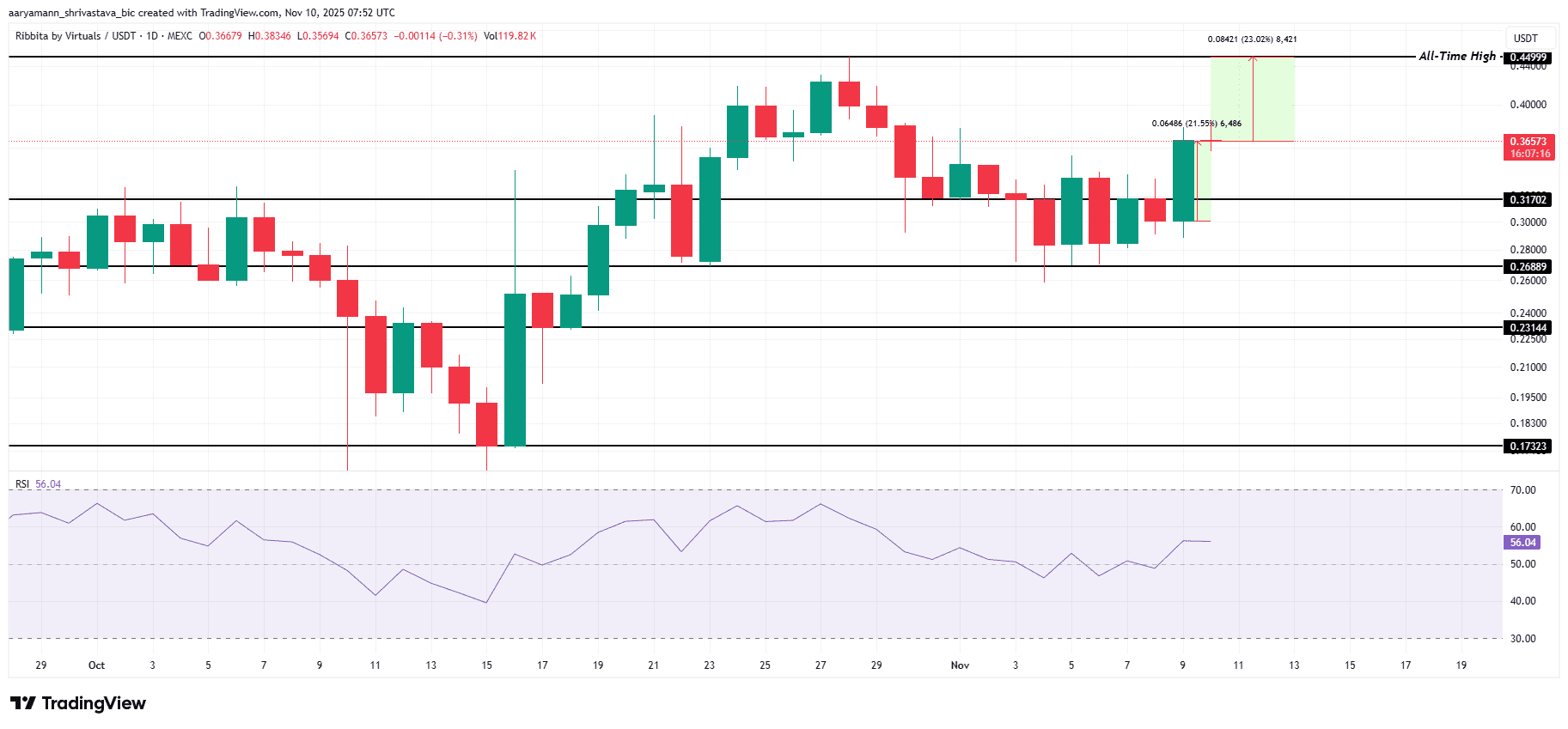Image resolution: width=1568 pixels, height=729 pixels.
Task: Click the Nov label on the time axis
Action: click(960, 665)
